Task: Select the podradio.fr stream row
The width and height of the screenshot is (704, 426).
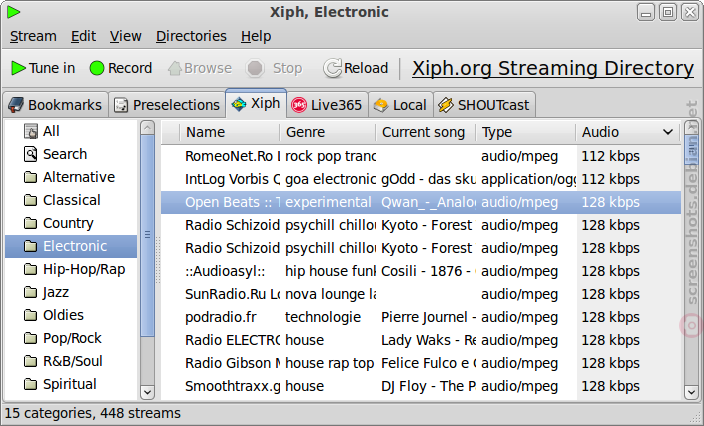Action: [421, 317]
